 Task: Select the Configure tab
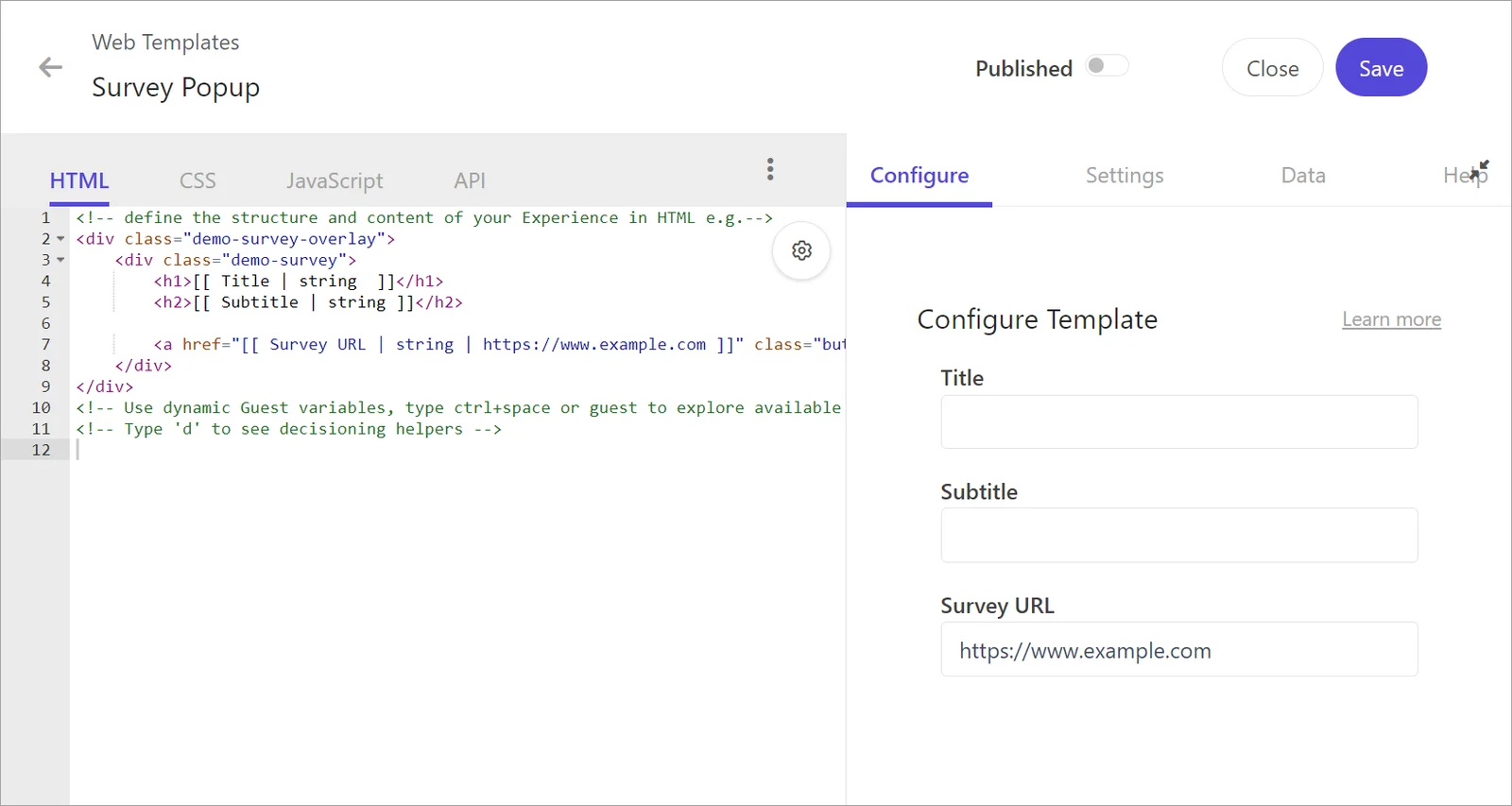click(x=919, y=176)
